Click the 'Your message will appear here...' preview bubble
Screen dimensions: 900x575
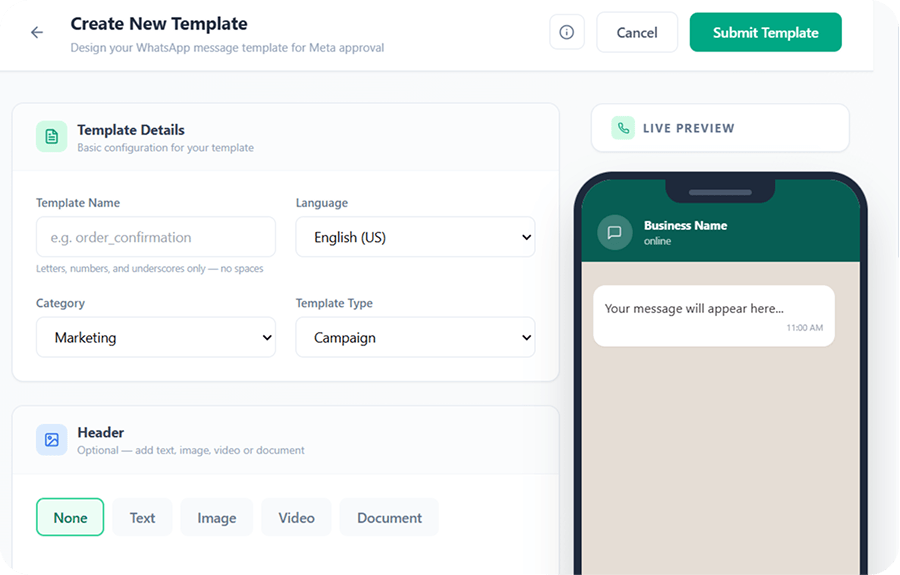pyautogui.click(x=713, y=316)
